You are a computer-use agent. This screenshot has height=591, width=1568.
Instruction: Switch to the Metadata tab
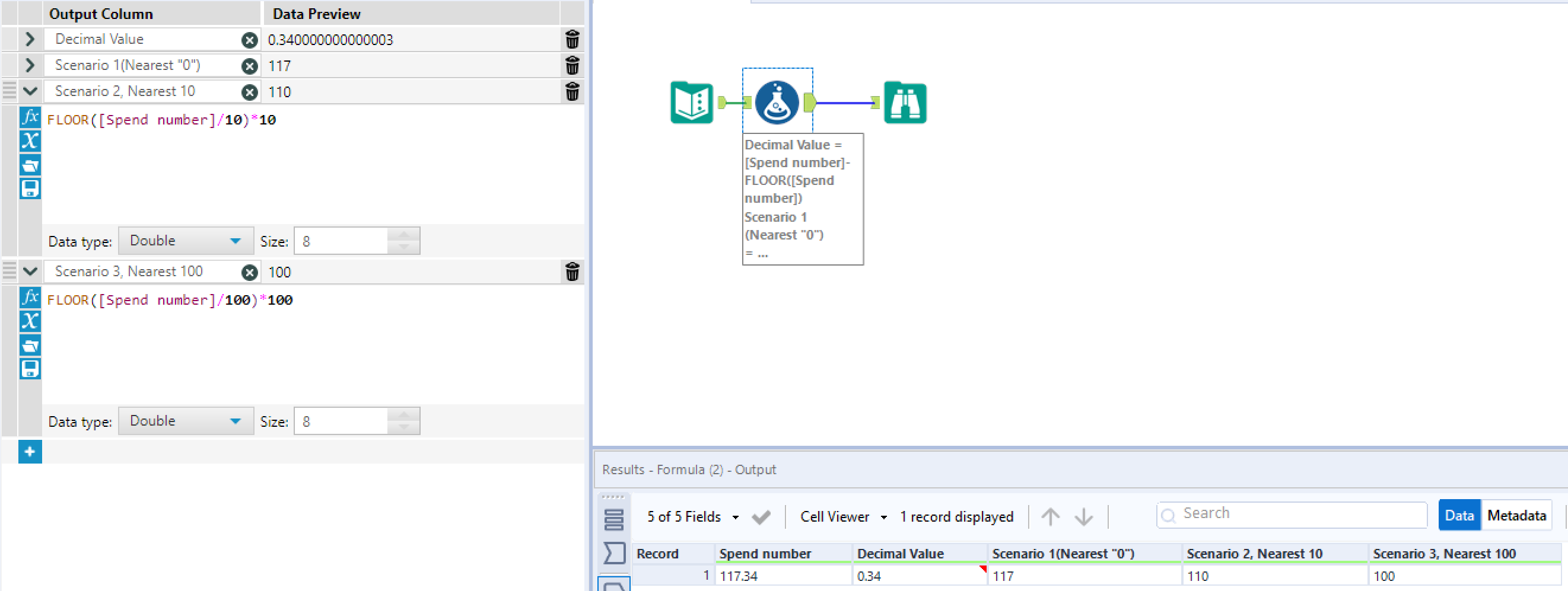[1517, 515]
